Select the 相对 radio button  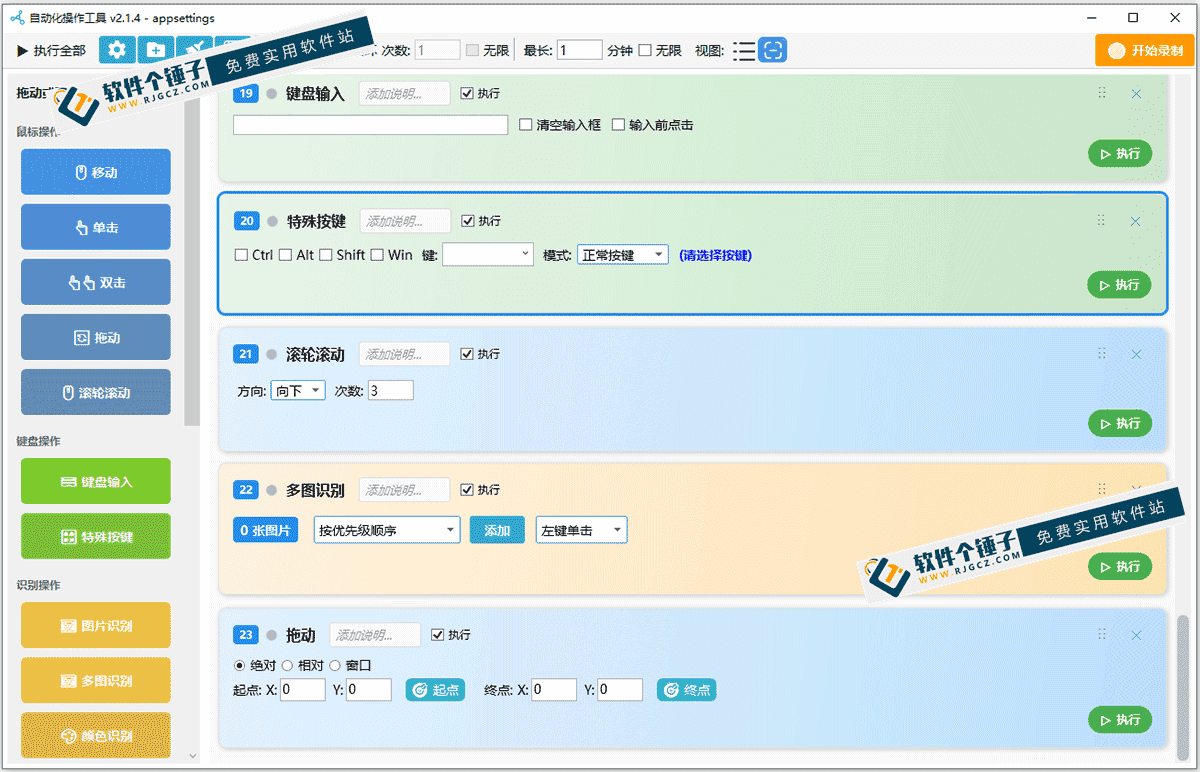point(288,665)
